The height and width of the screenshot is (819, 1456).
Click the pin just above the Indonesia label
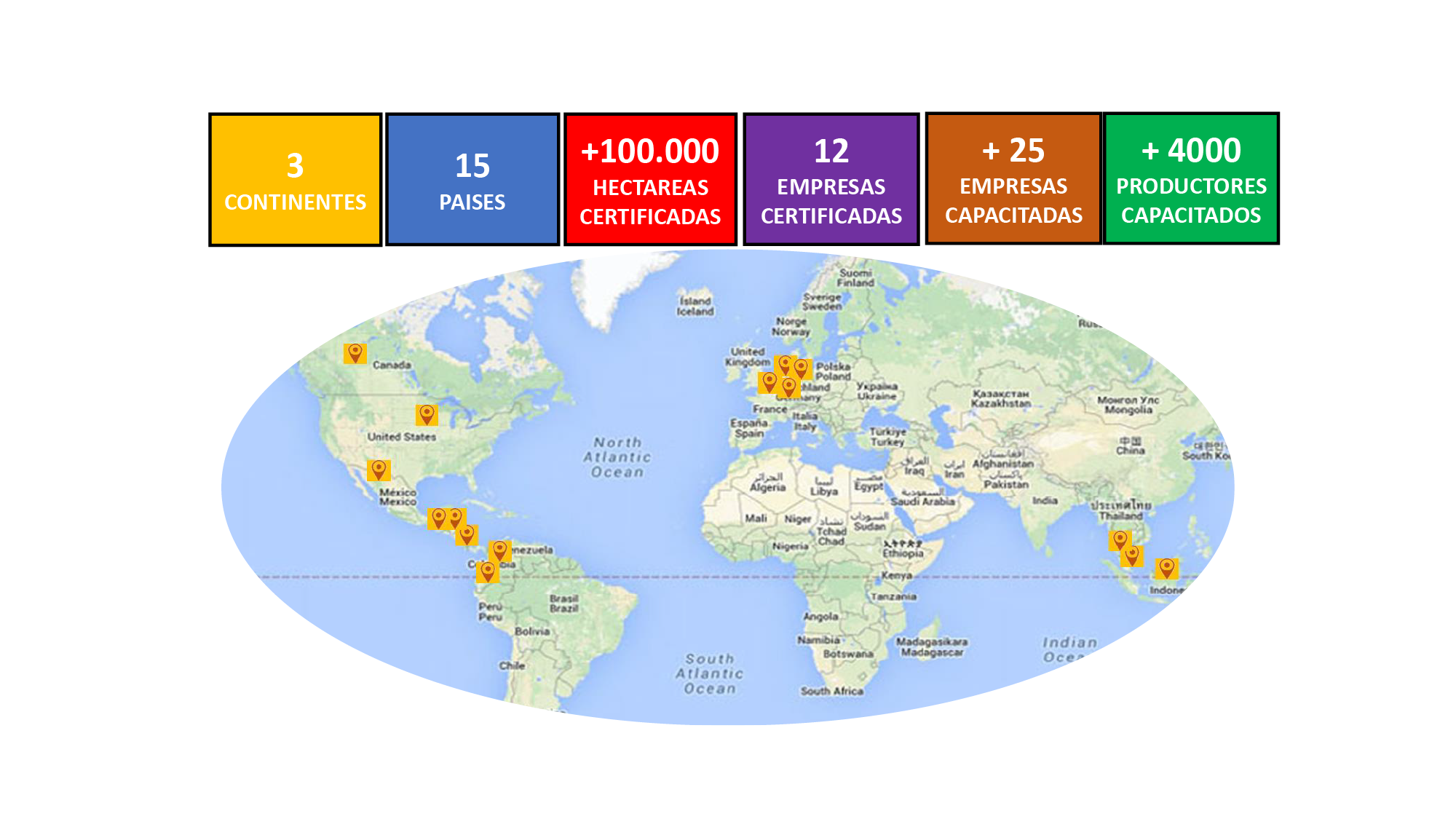coord(1166,569)
